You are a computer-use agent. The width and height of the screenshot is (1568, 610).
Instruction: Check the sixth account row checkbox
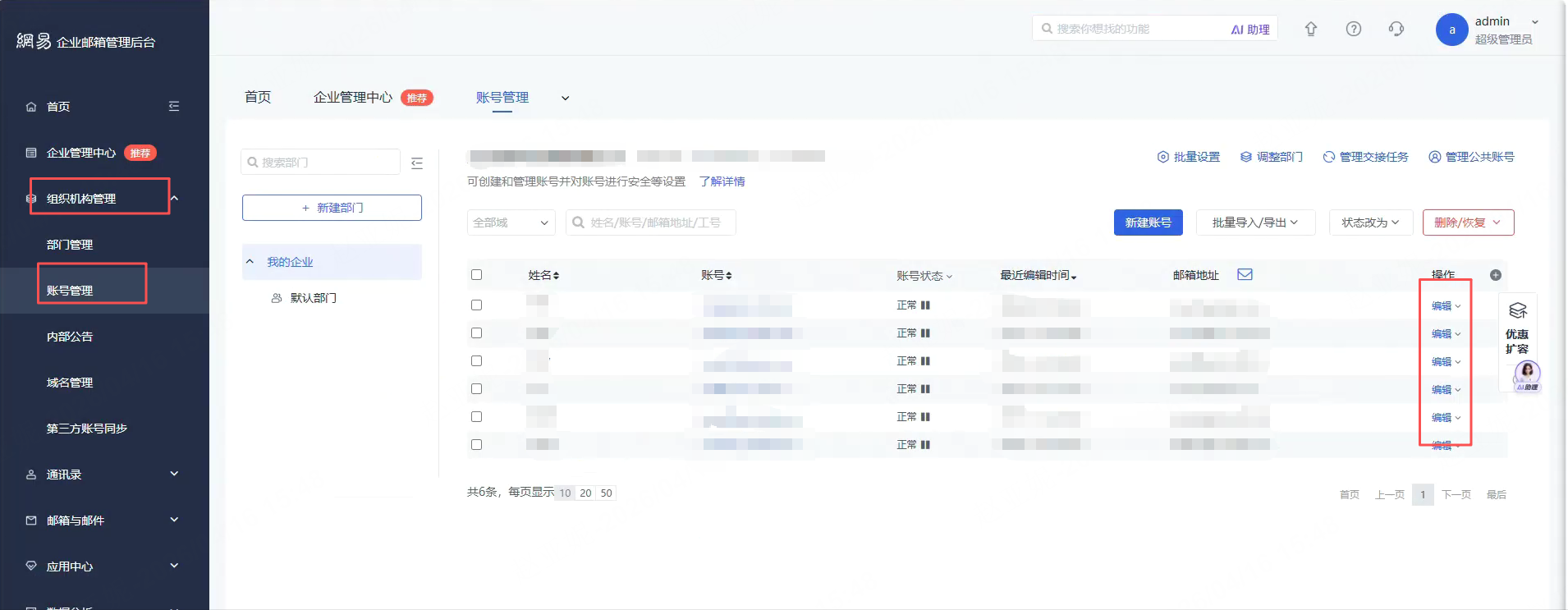coord(476,445)
